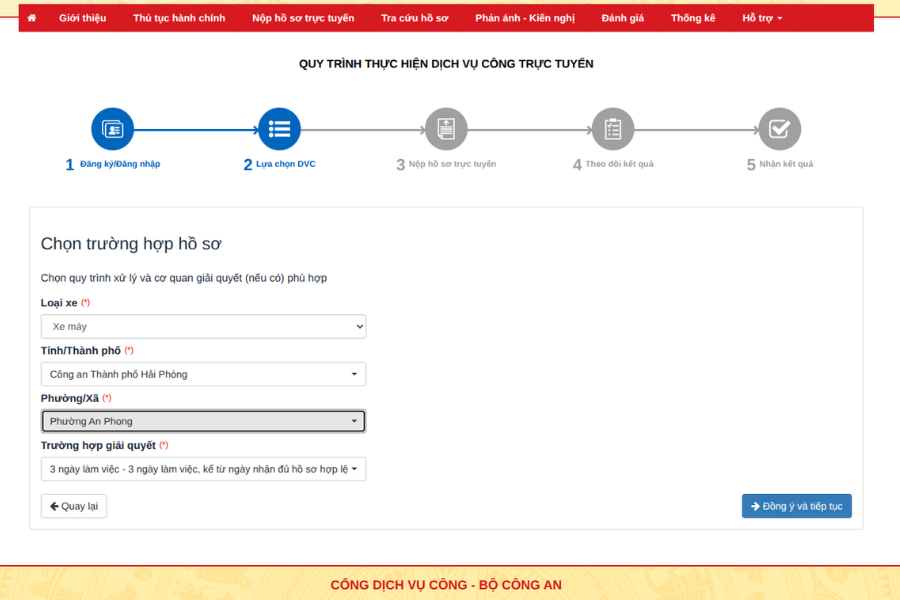This screenshot has width=900, height=600.
Task: Click the Theo dõi kết quả clipboard icon
Action: coord(613,129)
